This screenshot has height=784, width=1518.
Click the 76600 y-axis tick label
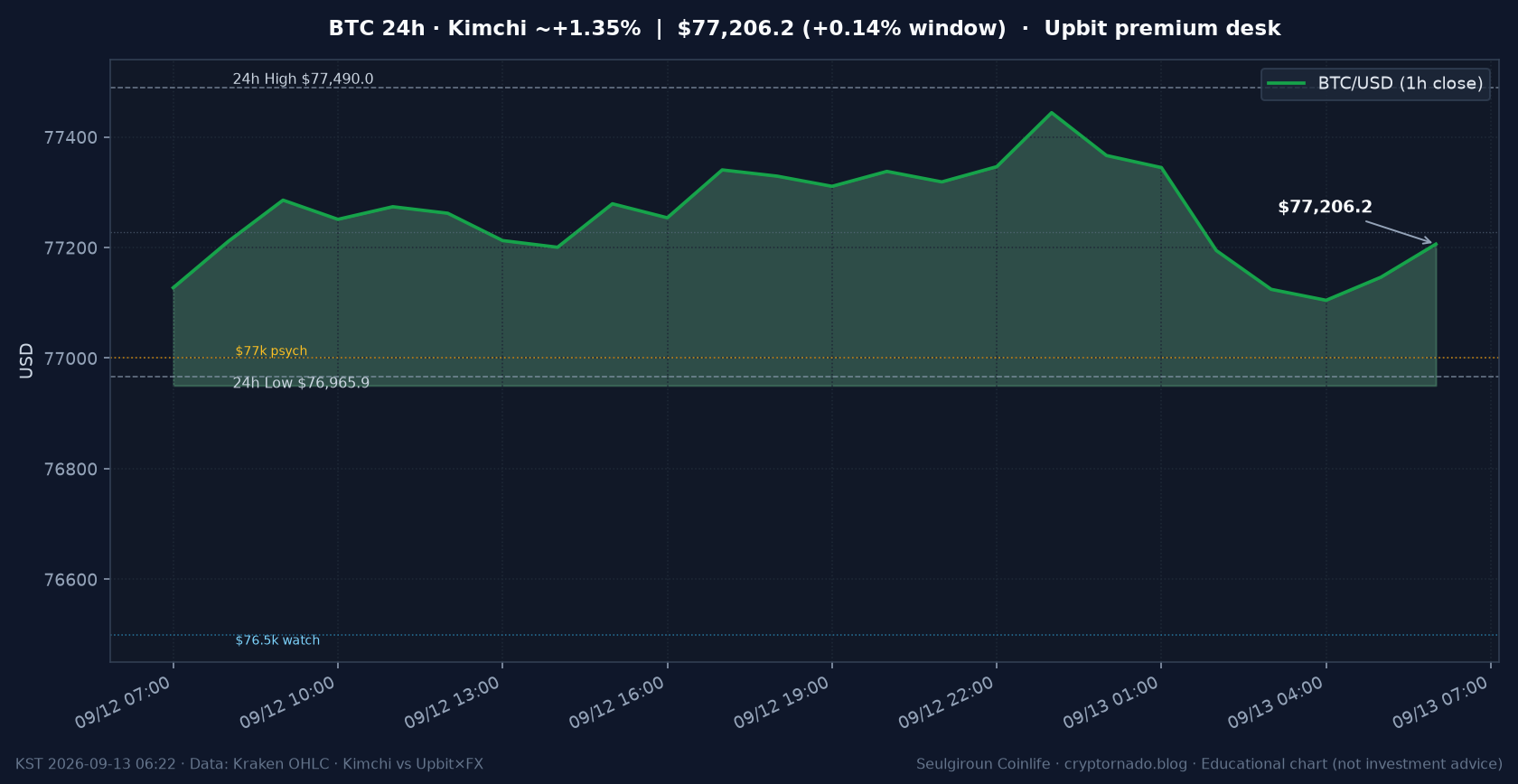pyautogui.click(x=71, y=580)
